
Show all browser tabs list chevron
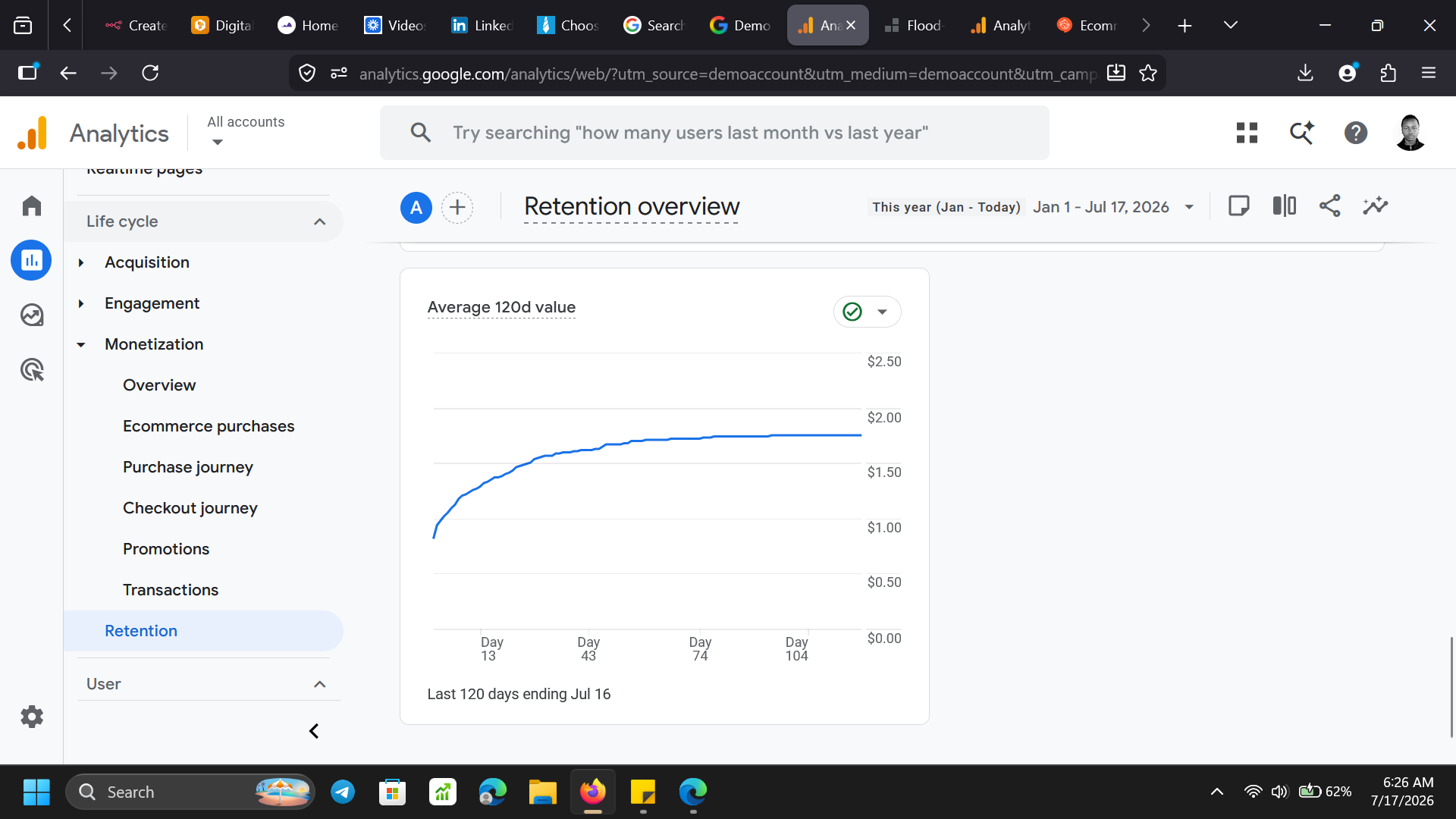pyautogui.click(x=1231, y=25)
